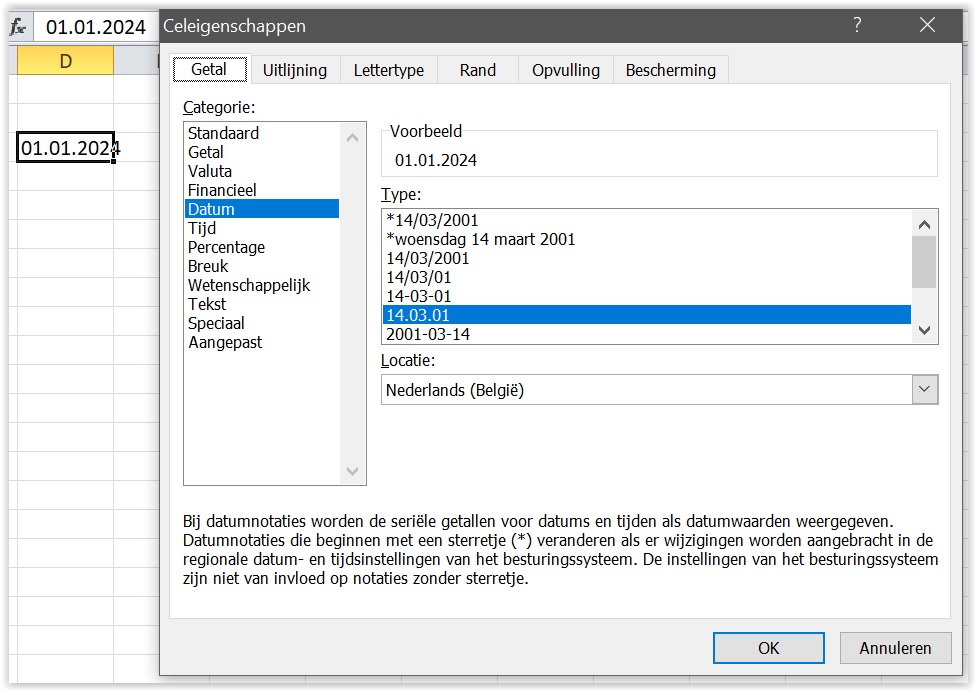Select the Opvulling tab
The width and height of the screenshot is (977, 691).
tap(566, 70)
